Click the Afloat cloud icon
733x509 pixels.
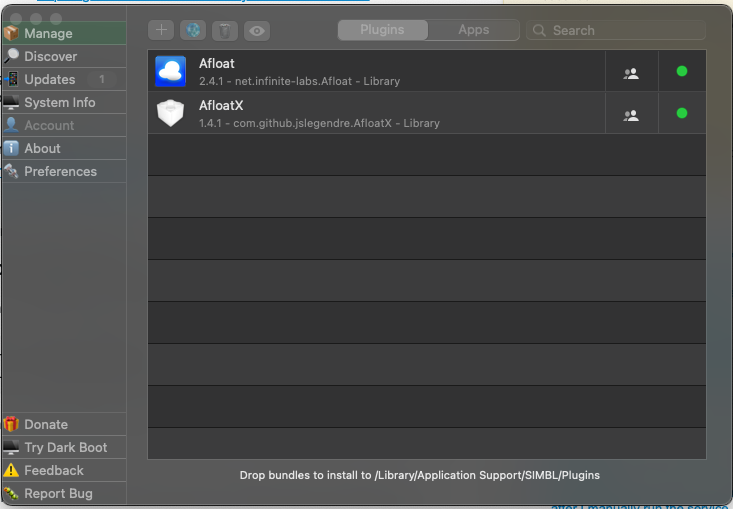(171, 71)
